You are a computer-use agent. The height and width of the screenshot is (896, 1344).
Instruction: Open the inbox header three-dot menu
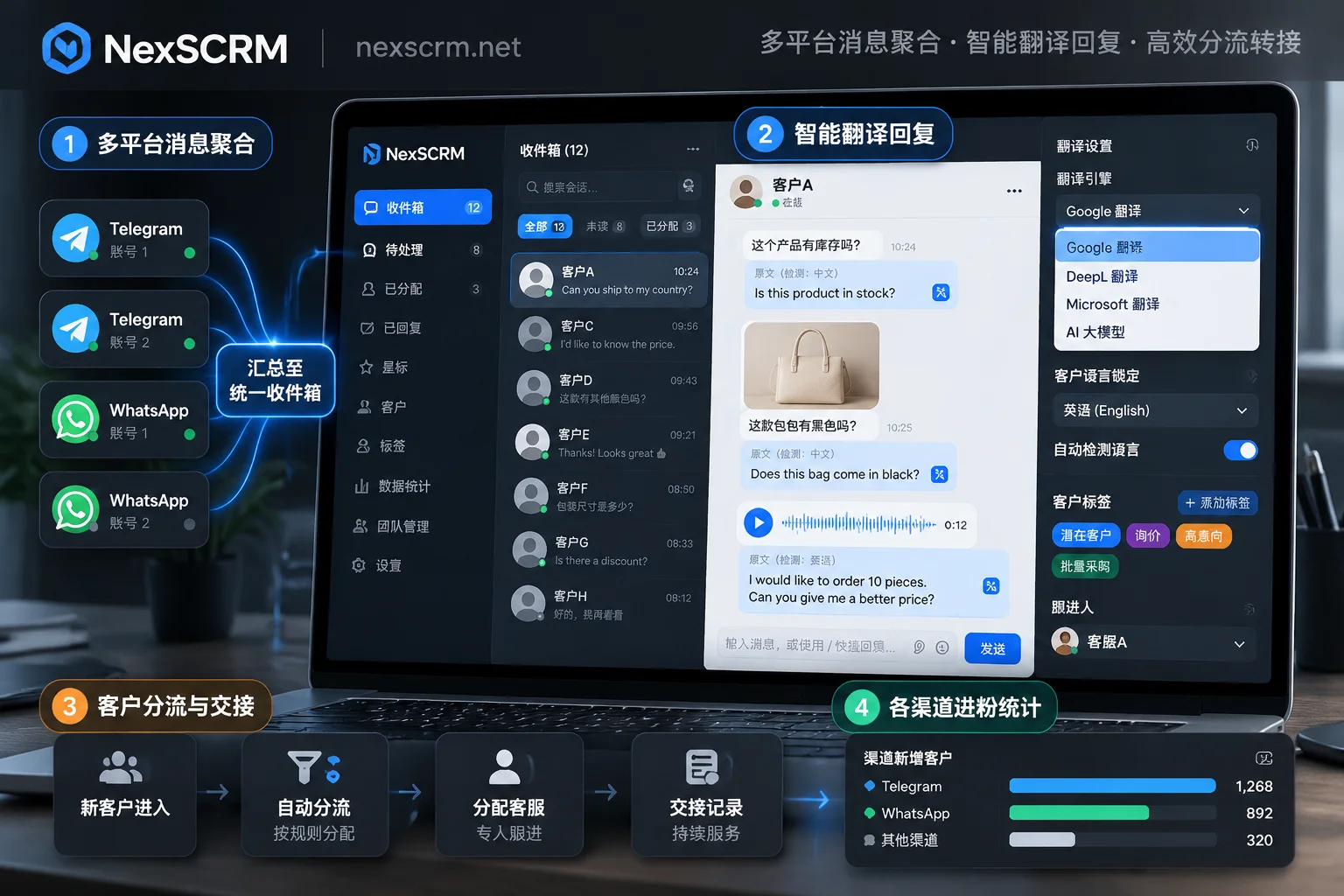[693, 149]
